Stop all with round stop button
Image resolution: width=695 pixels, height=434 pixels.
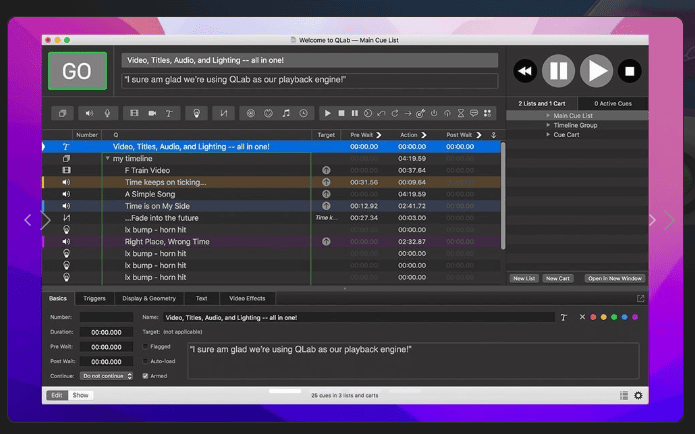[x=629, y=71]
